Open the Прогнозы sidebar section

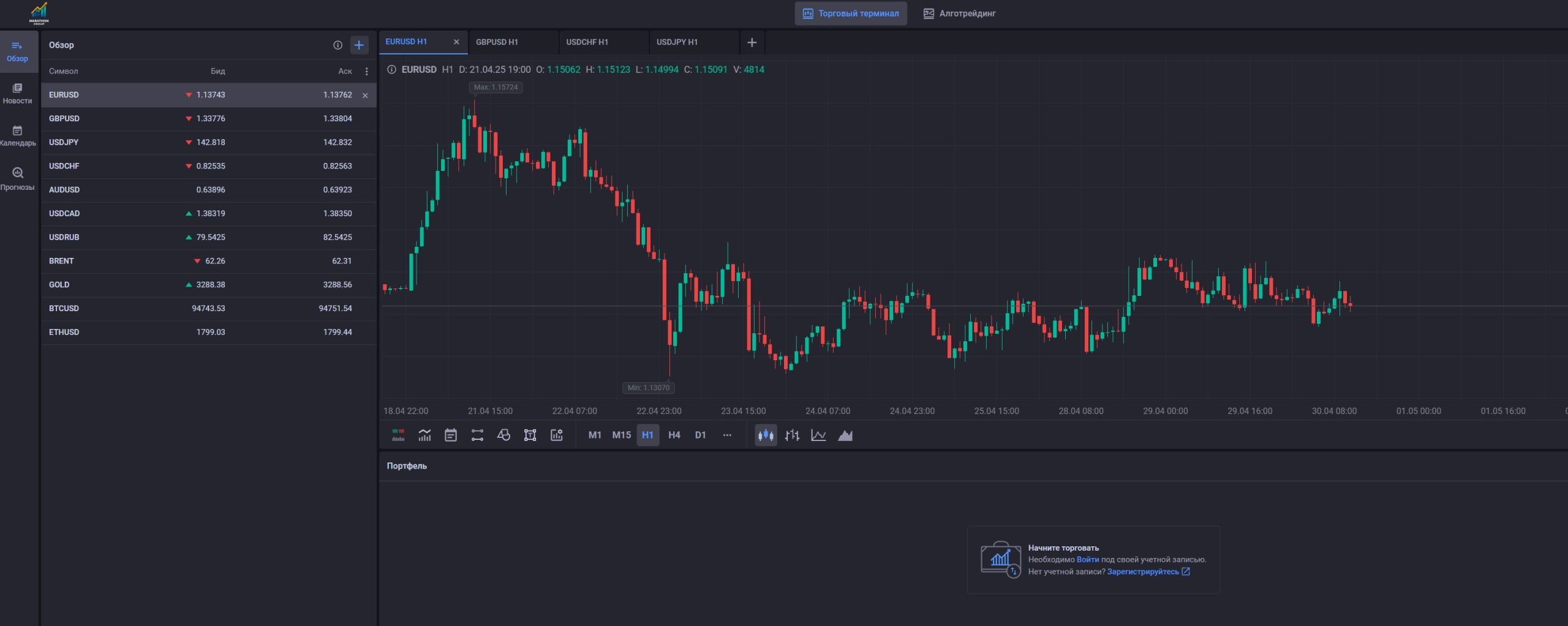pyautogui.click(x=17, y=179)
